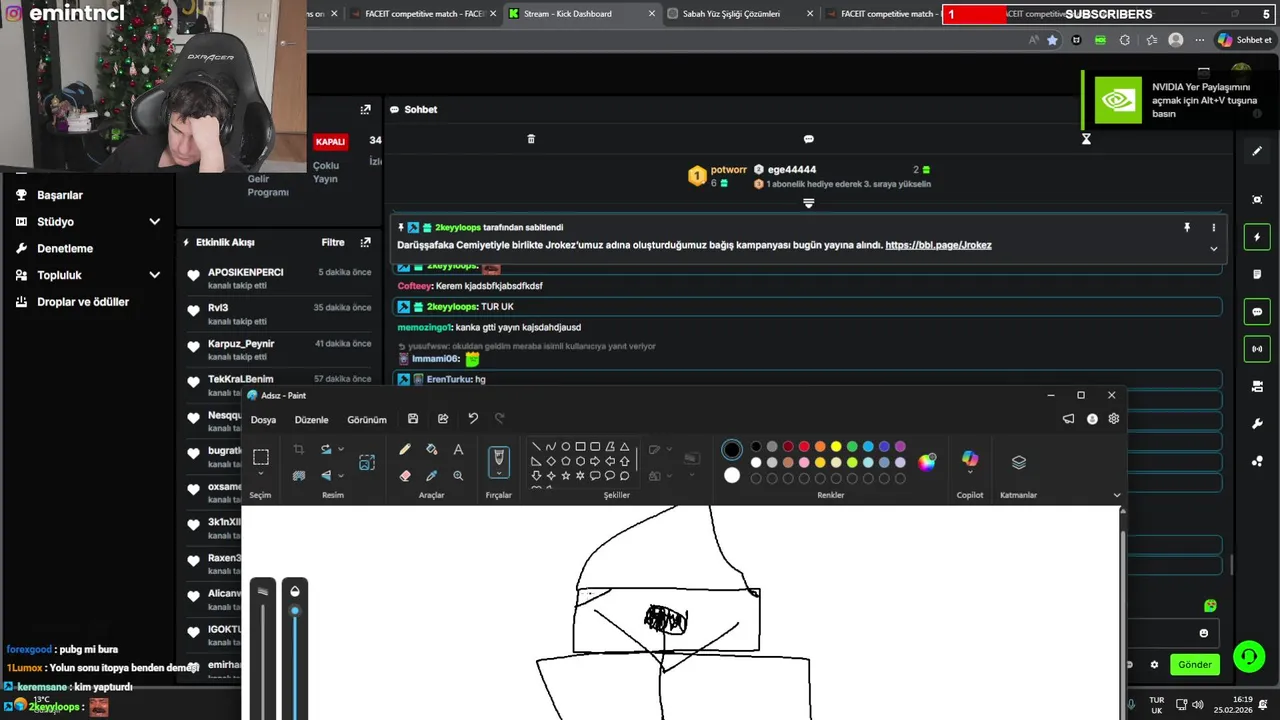This screenshot has width=1280, height=720.
Task: Switch to Sabah Yüz Şişliği Çözümleri tab
Action: (740, 14)
